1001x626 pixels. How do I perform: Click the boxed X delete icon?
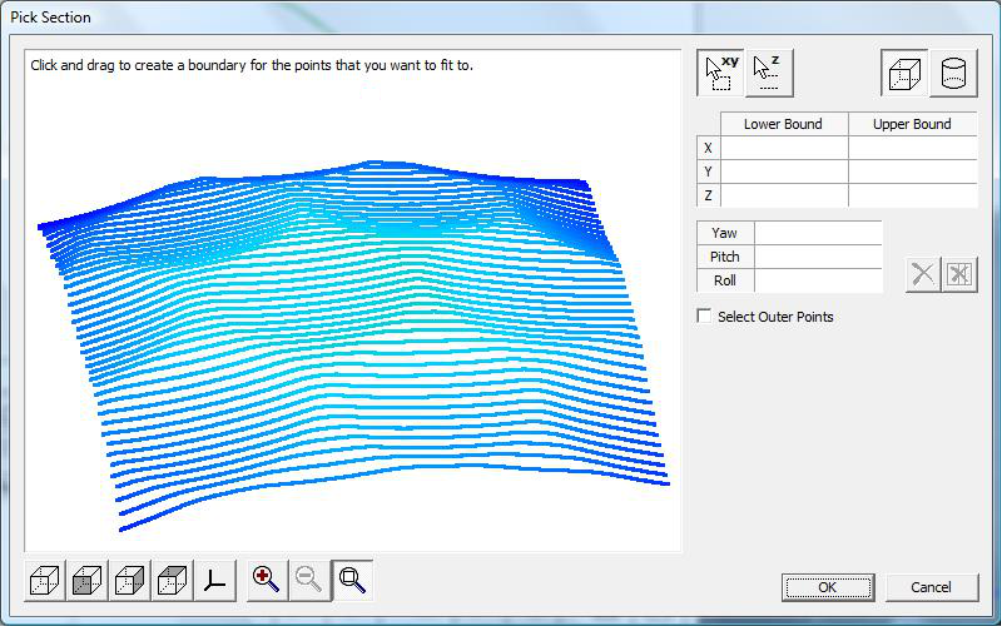[959, 274]
